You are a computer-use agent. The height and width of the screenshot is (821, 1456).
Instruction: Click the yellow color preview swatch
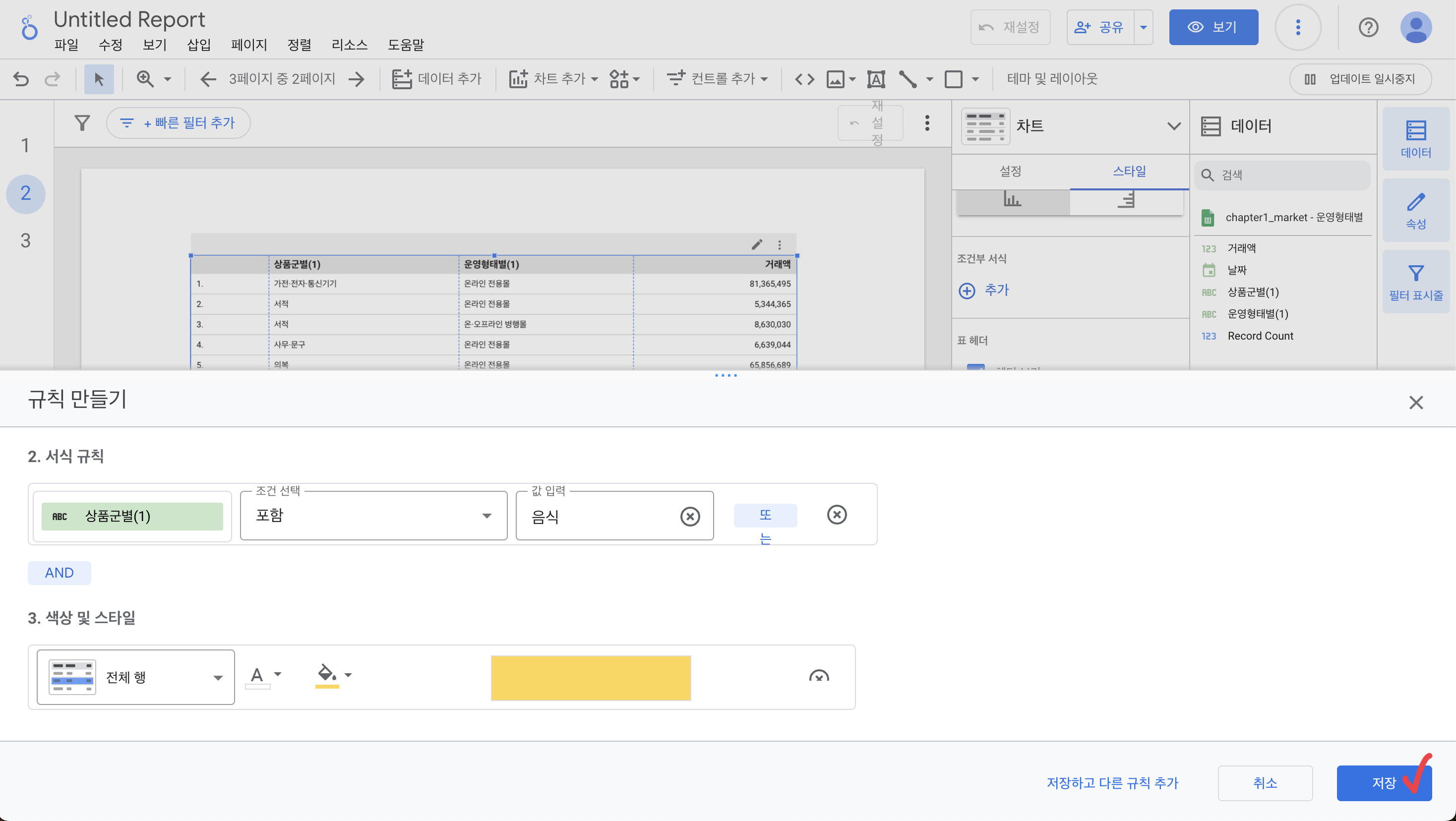tap(591, 678)
